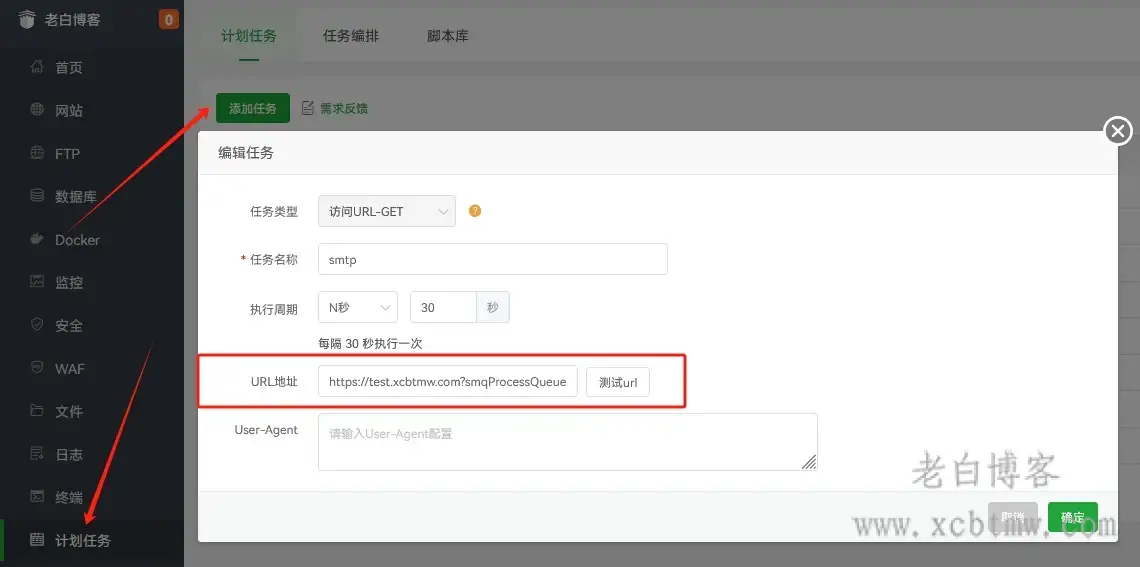Image resolution: width=1140 pixels, height=567 pixels.
Task: Cancel the dialog with 取消 button
Action: tap(1013, 518)
